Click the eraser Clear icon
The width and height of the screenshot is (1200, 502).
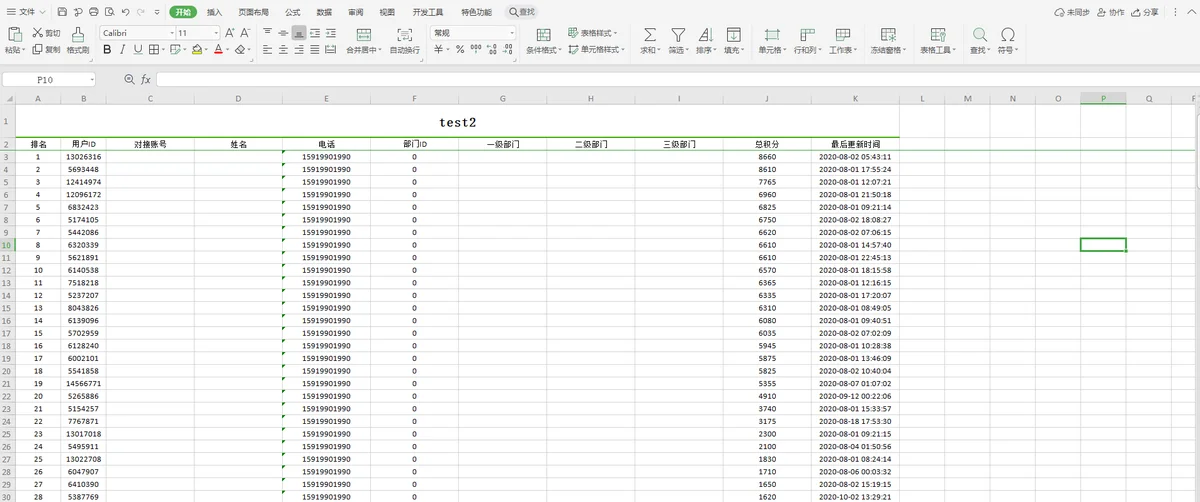pos(239,49)
